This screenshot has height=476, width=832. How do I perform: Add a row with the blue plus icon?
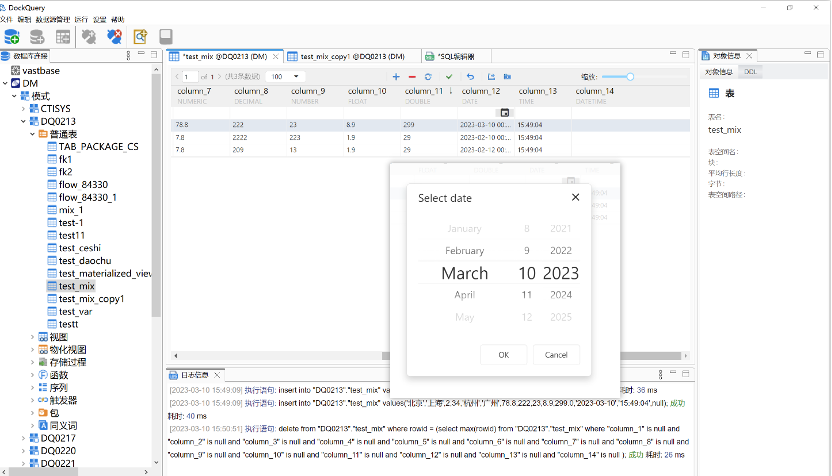coord(396,77)
